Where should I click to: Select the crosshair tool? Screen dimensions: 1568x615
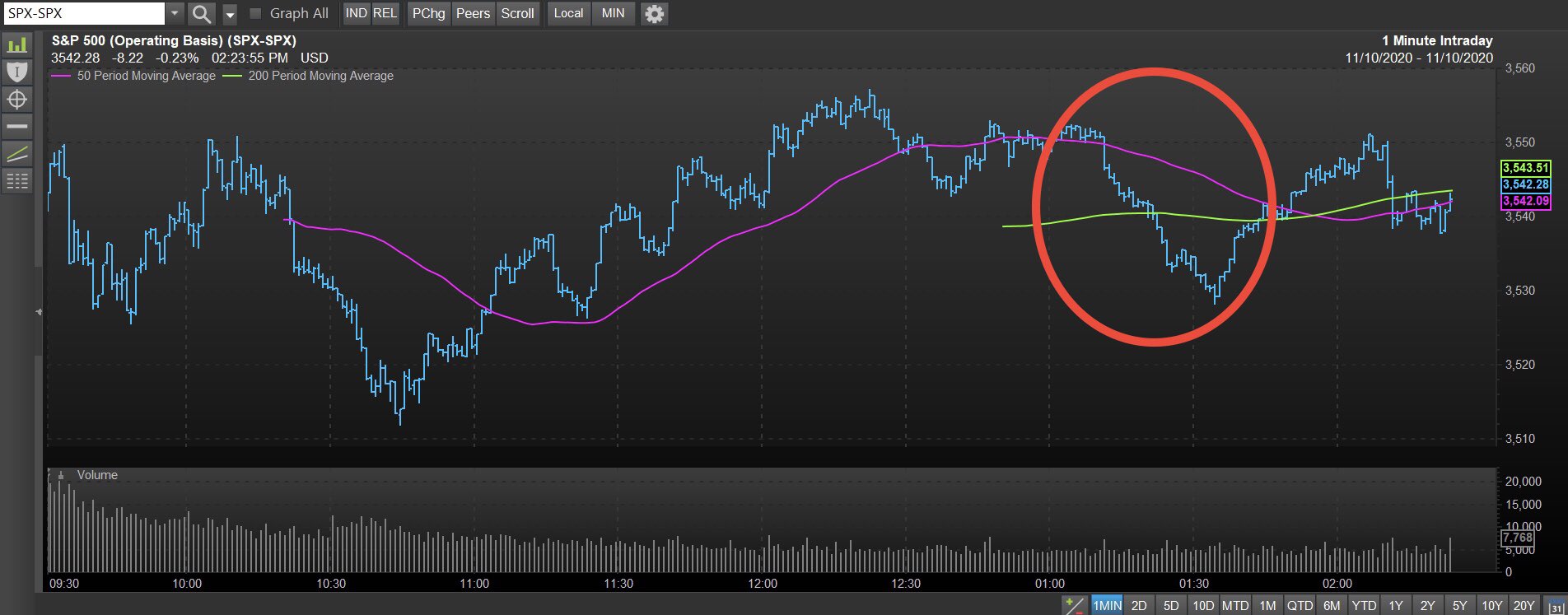pos(17,100)
